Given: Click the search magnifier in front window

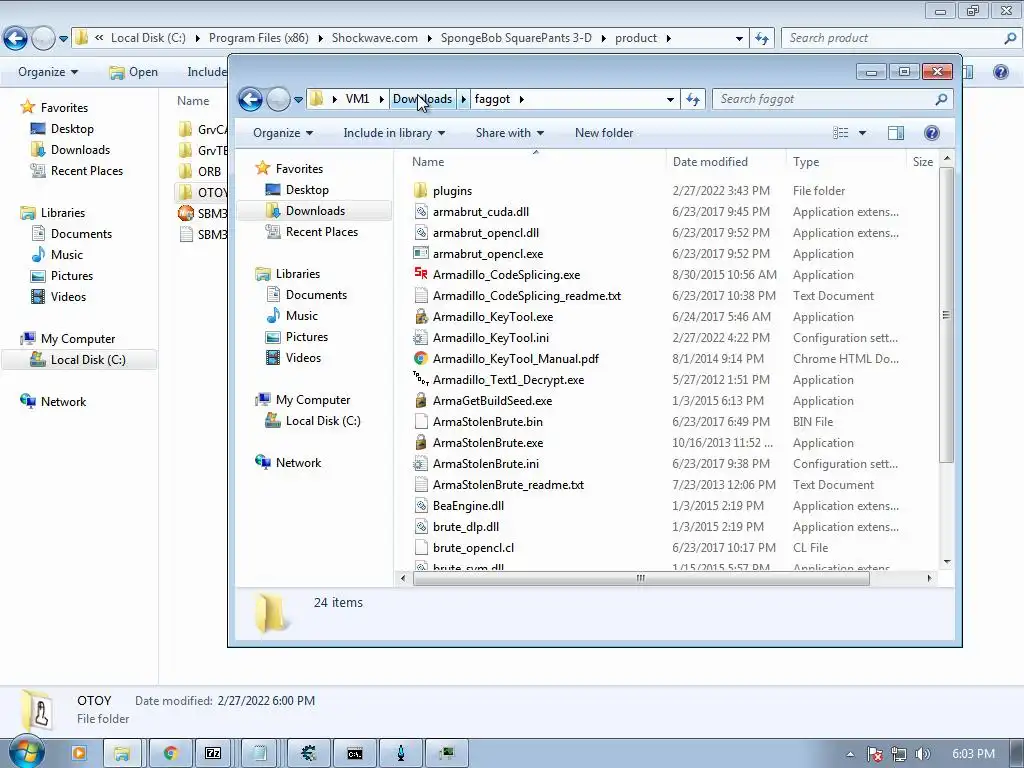Looking at the screenshot, I should pyautogui.click(x=941, y=99).
